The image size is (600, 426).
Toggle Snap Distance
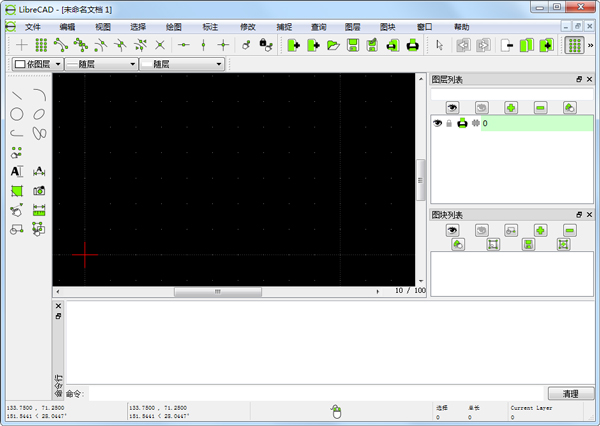(x=140, y=45)
